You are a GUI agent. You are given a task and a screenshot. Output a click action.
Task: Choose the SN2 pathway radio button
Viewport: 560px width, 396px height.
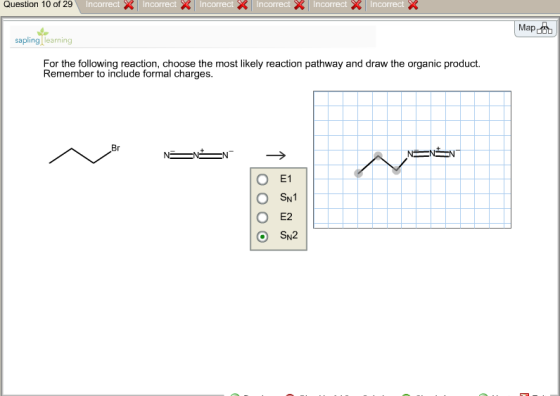point(262,236)
